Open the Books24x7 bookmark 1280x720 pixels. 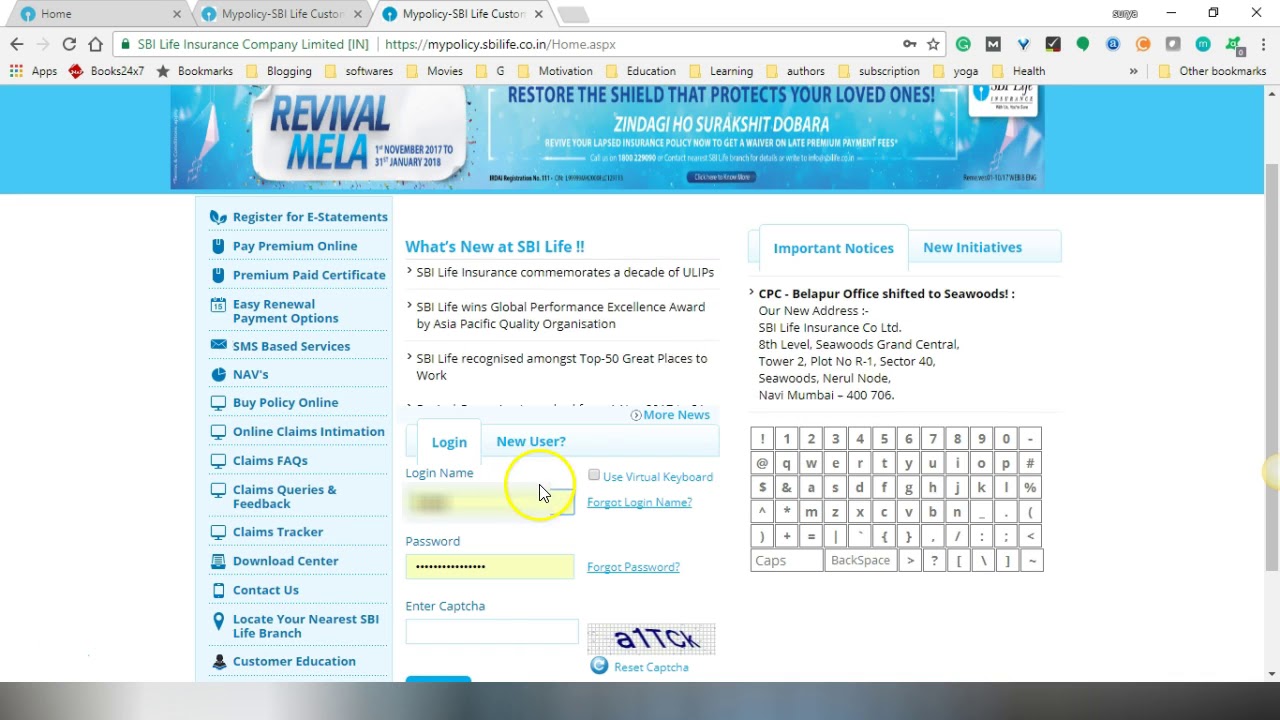click(106, 71)
